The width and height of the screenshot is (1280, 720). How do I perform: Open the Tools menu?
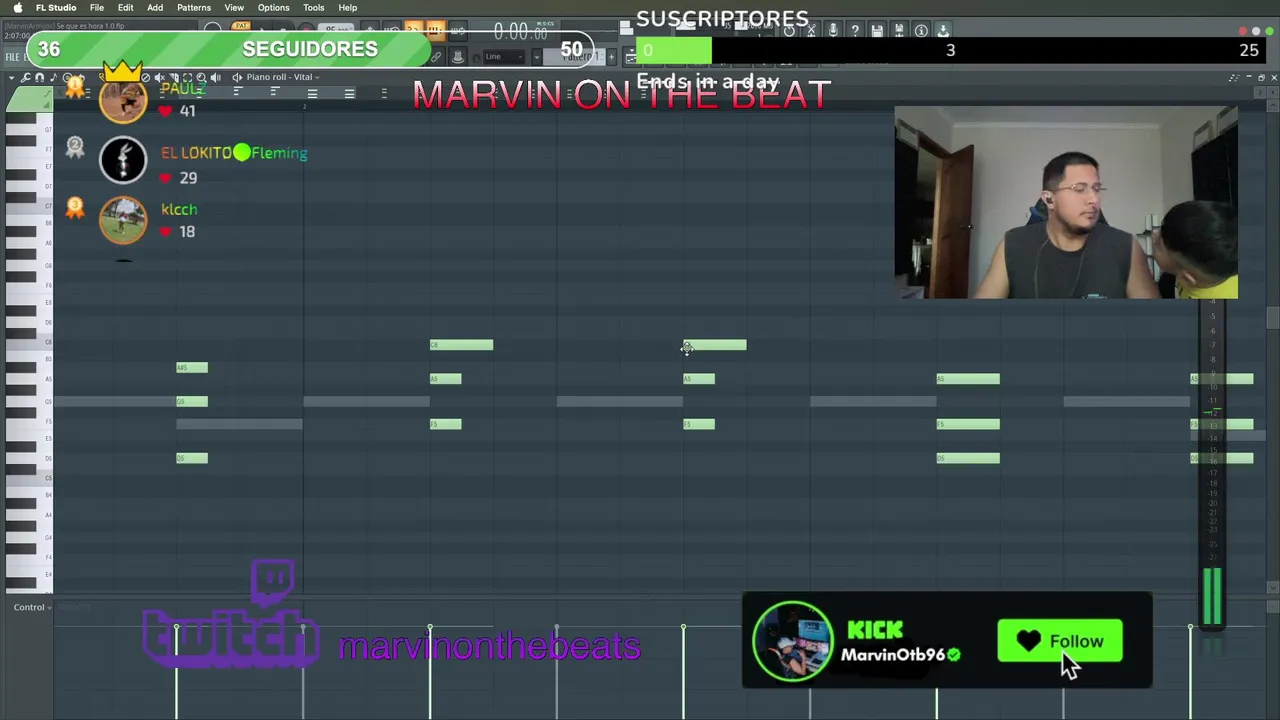point(314,7)
